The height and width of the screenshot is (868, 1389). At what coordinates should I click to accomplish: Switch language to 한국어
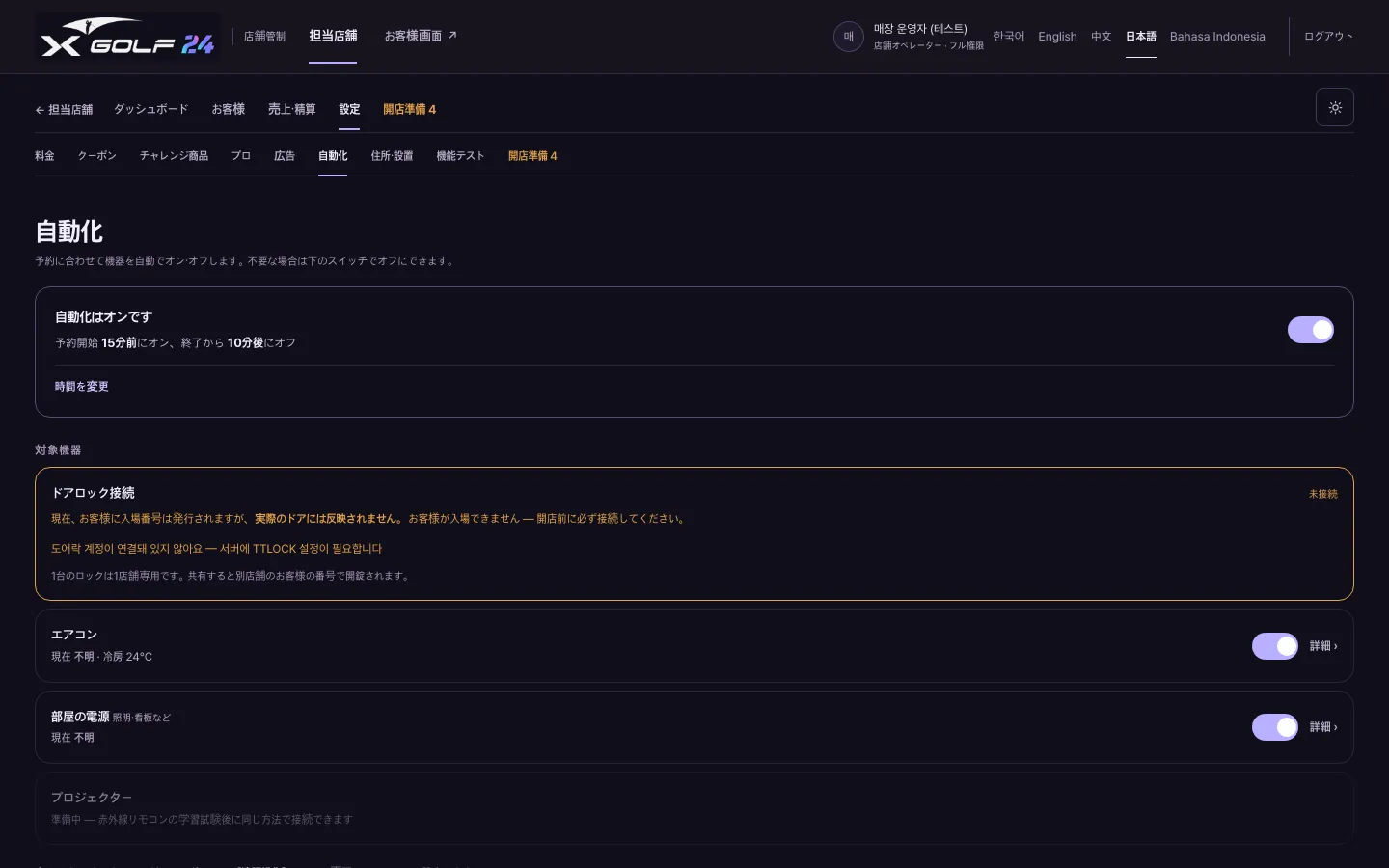click(1009, 37)
